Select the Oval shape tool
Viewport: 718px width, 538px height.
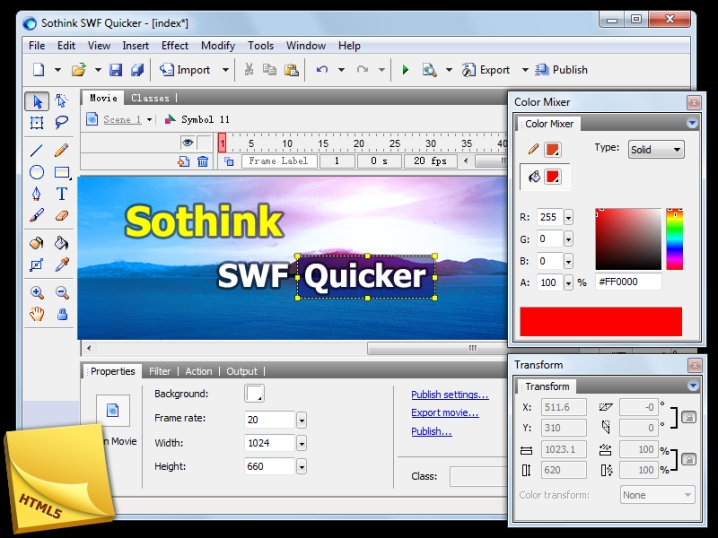pyautogui.click(x=36, y=172)
